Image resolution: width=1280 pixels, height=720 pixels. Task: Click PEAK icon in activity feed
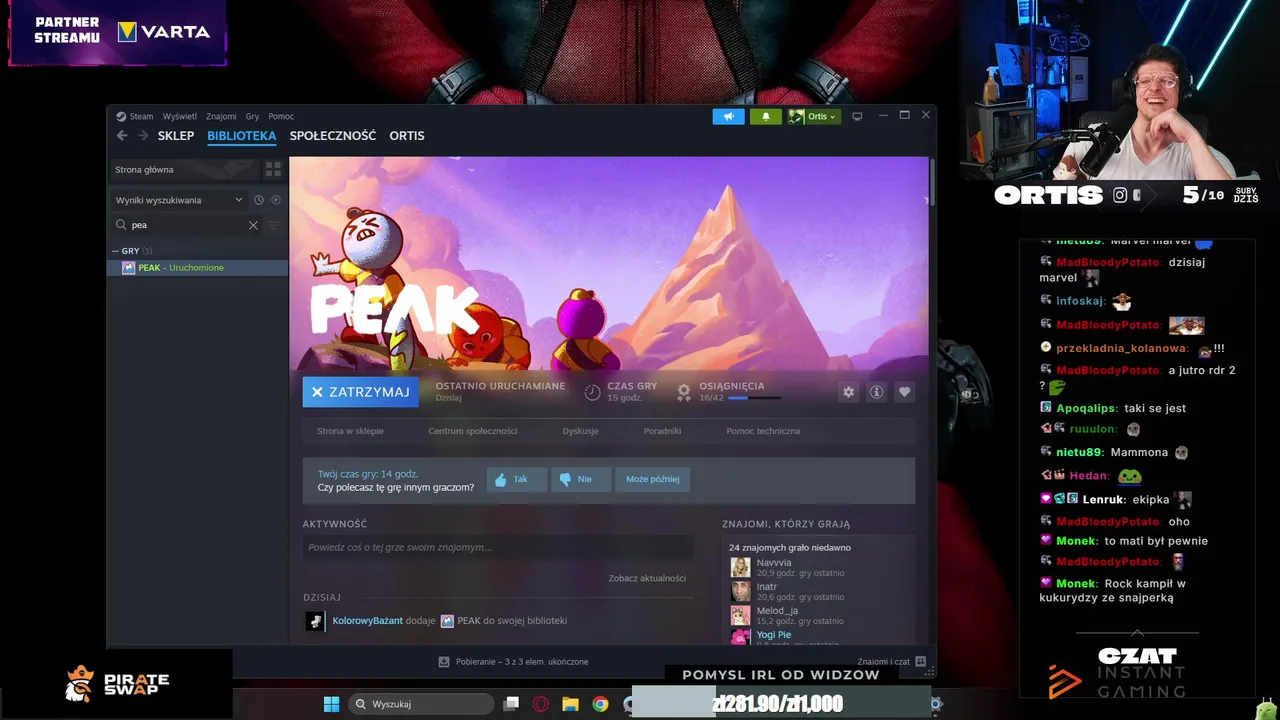pos(447,621)
